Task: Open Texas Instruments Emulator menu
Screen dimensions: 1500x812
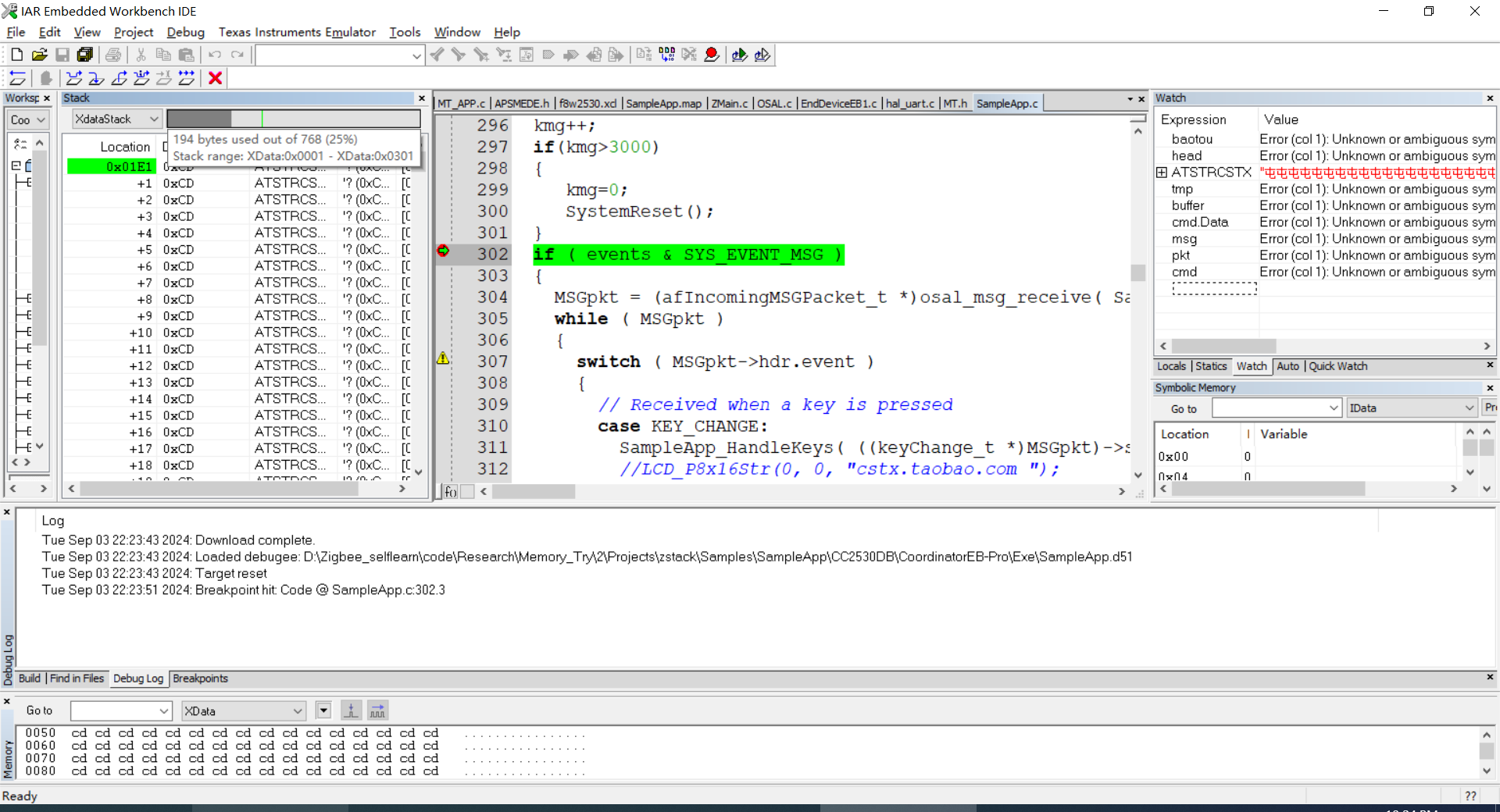Action: click(x=297, y=32)
